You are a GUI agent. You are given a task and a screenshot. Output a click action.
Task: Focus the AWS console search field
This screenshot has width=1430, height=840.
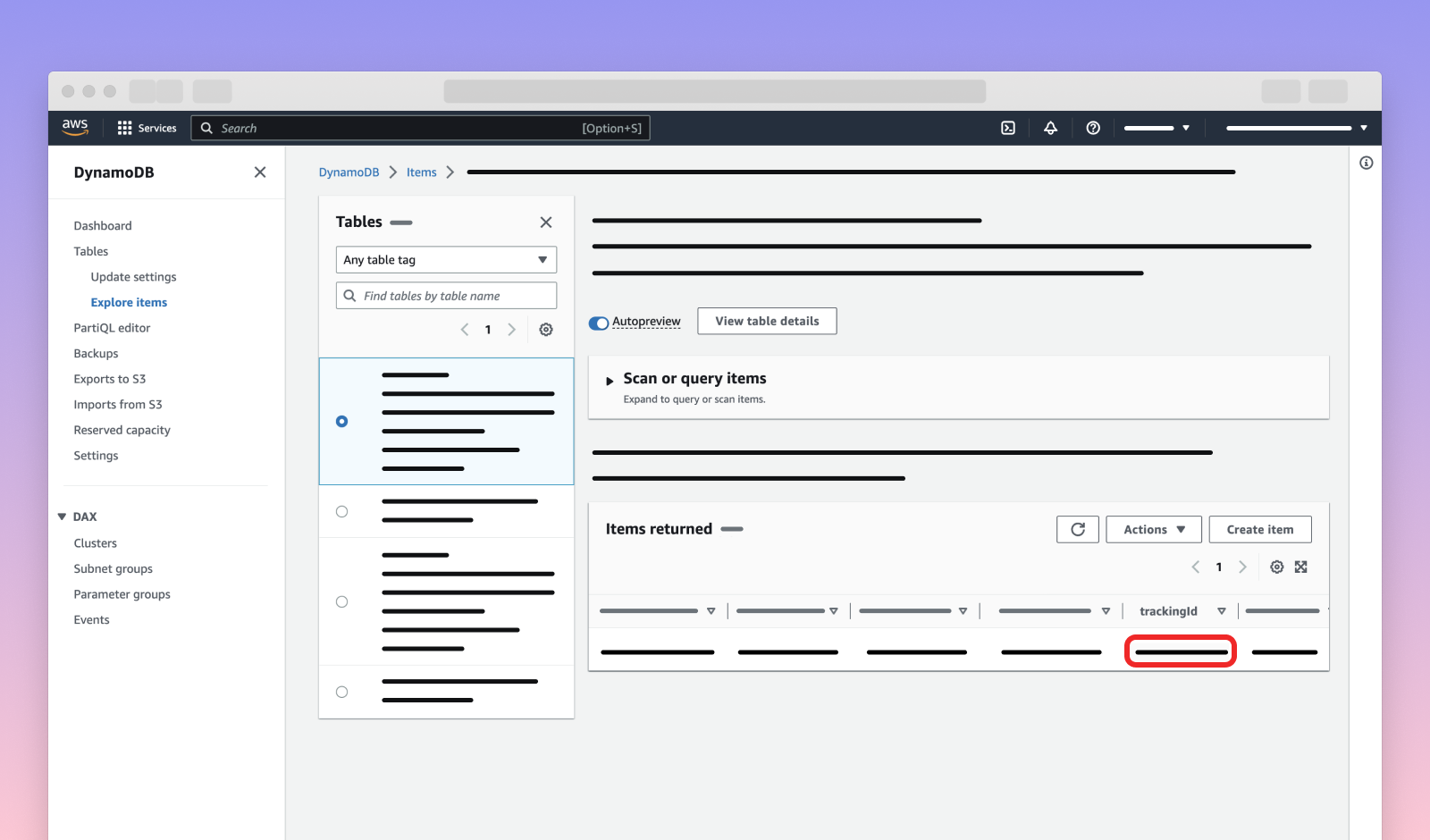420,128
